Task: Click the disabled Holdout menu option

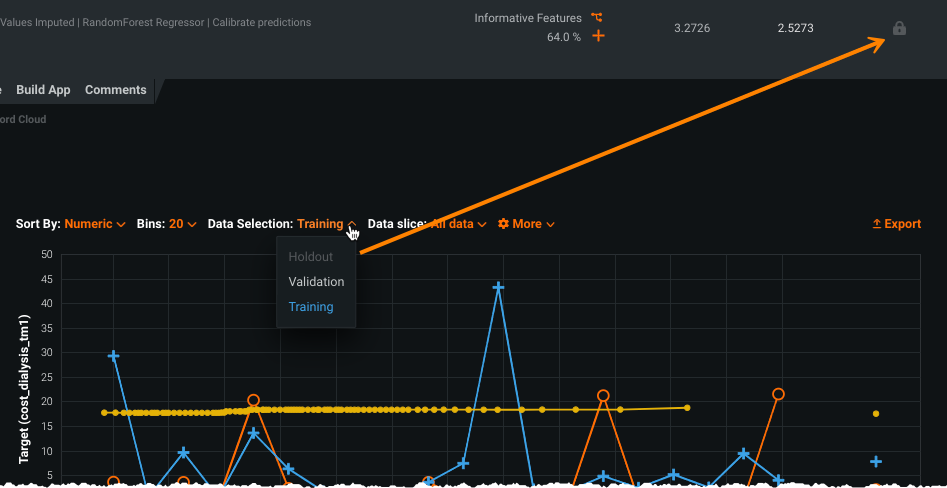Action: [311, 257]
